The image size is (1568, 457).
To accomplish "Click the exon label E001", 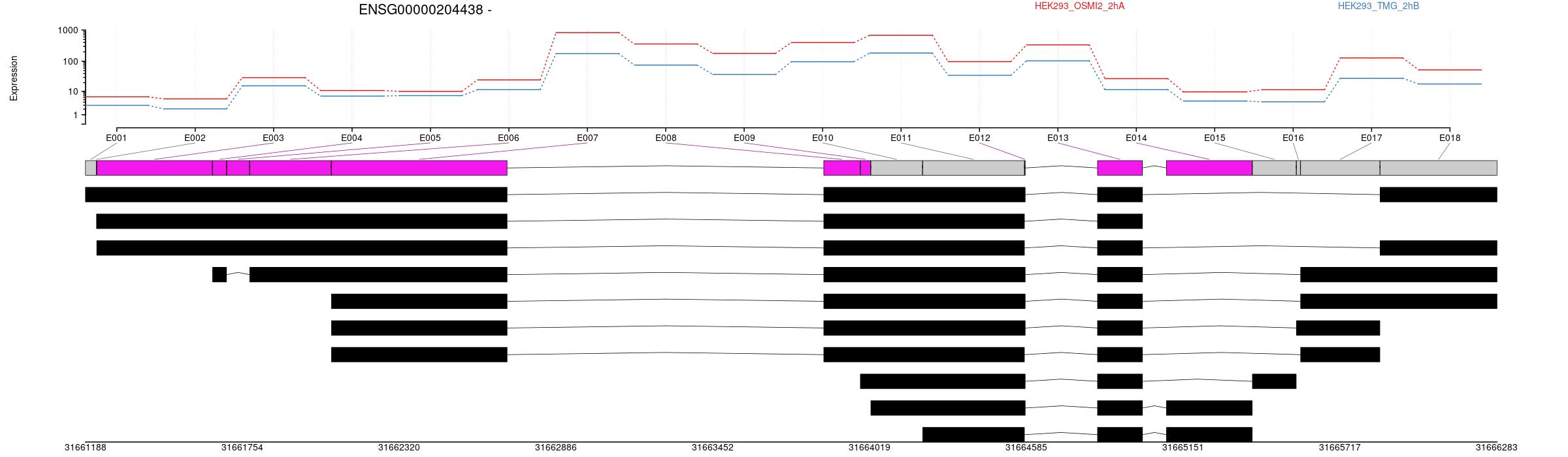I will click(x=116, y=138).
